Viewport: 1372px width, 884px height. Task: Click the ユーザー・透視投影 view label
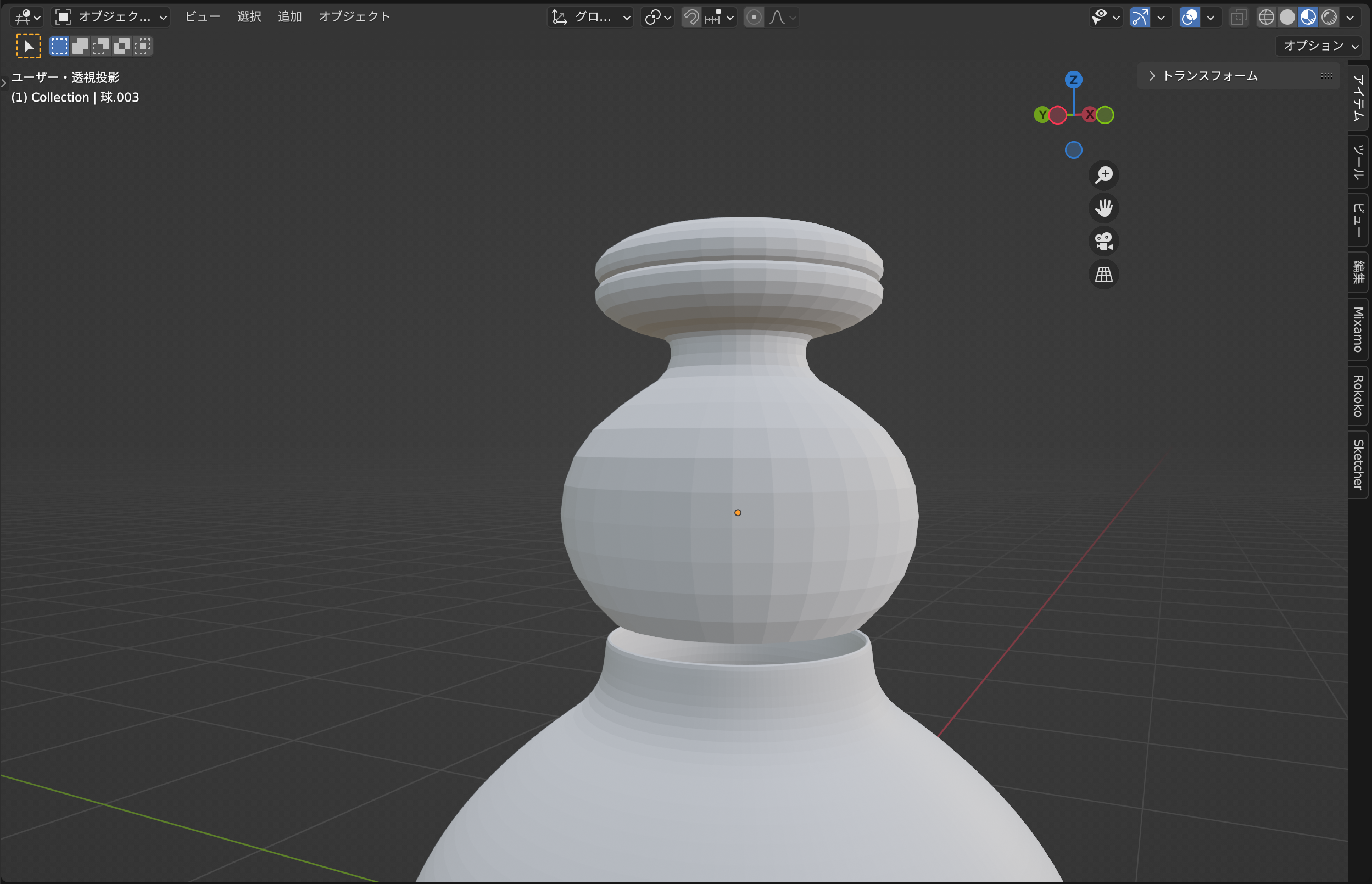pos(65,77)
